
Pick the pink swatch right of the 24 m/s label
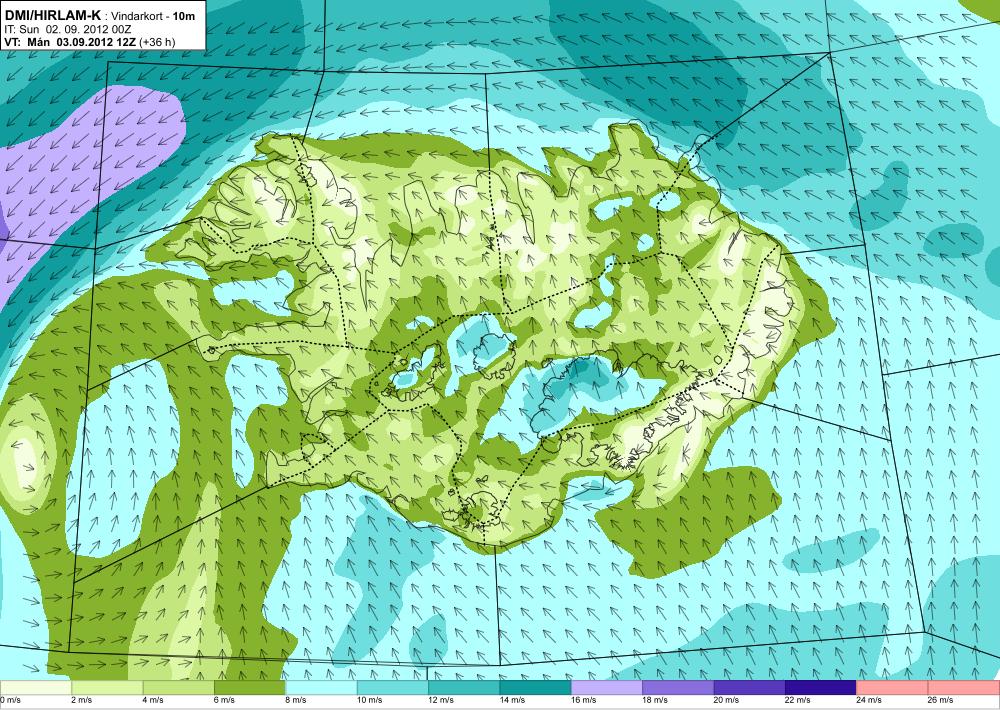[x=892, y=687]
